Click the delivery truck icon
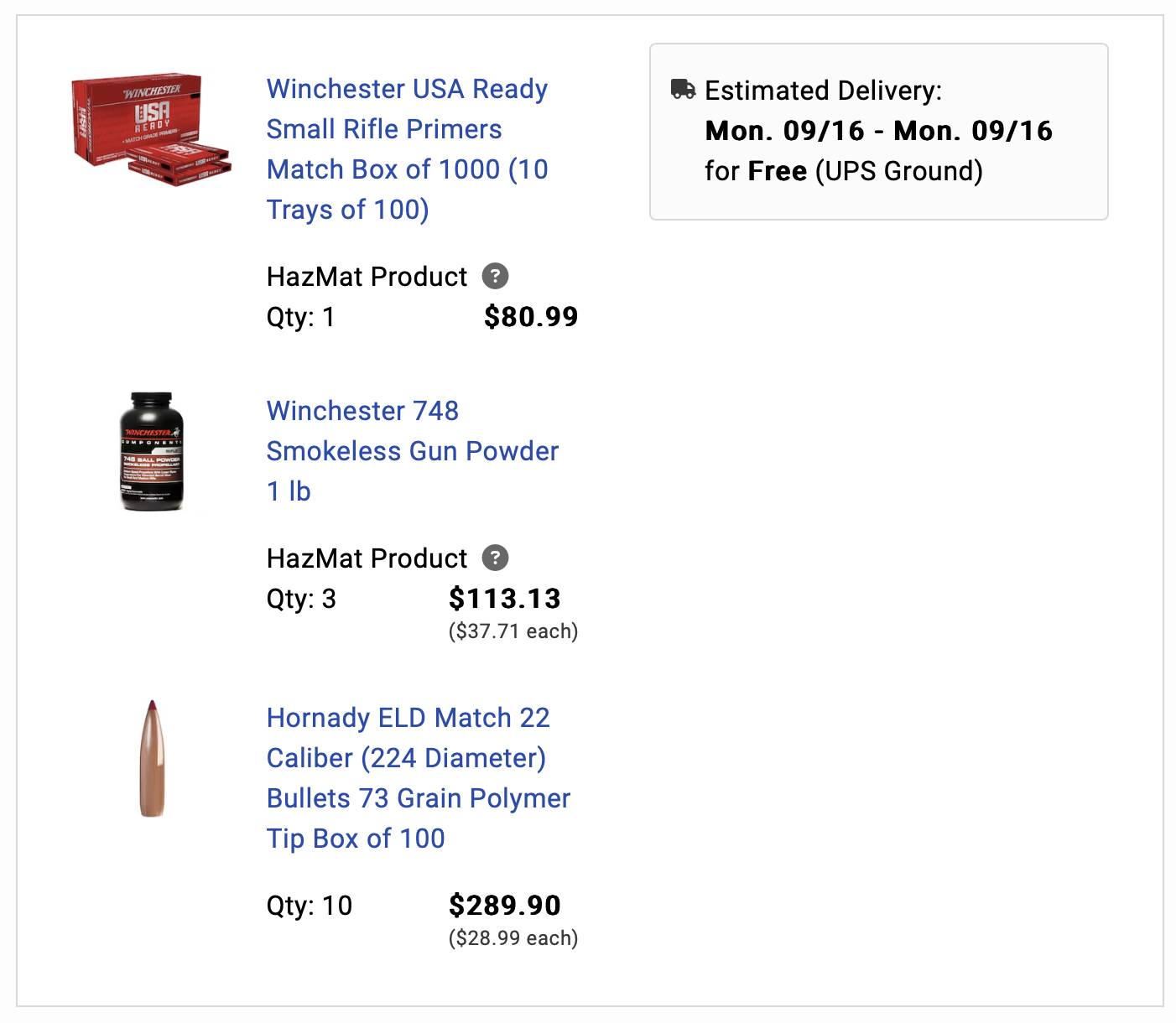The image size is (1176, 1023). tap(684, 89)
